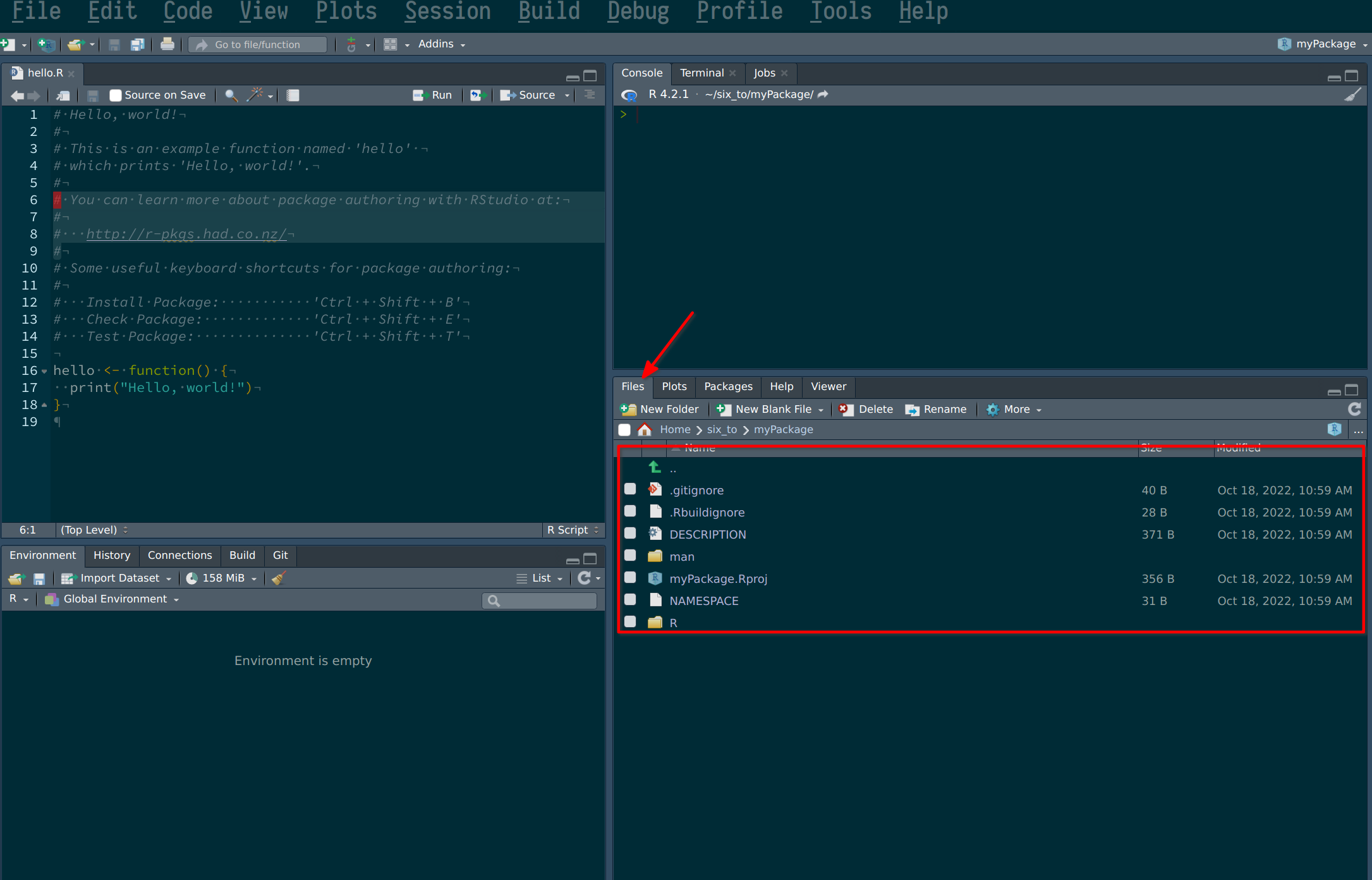Open the Import Dataset dropdown

click(x=116, y=578)
